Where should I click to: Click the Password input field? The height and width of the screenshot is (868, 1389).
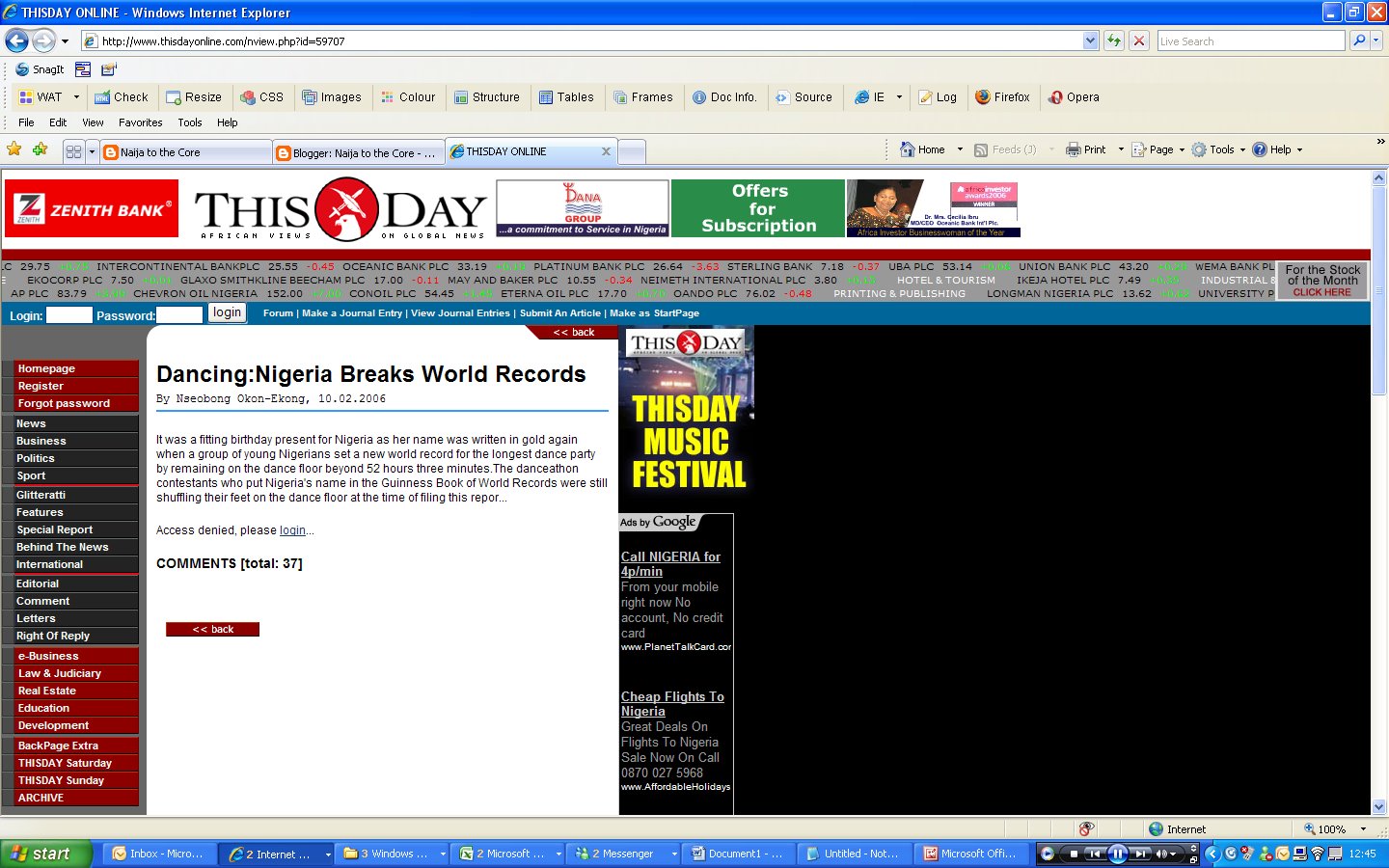(x=179, y=314)
